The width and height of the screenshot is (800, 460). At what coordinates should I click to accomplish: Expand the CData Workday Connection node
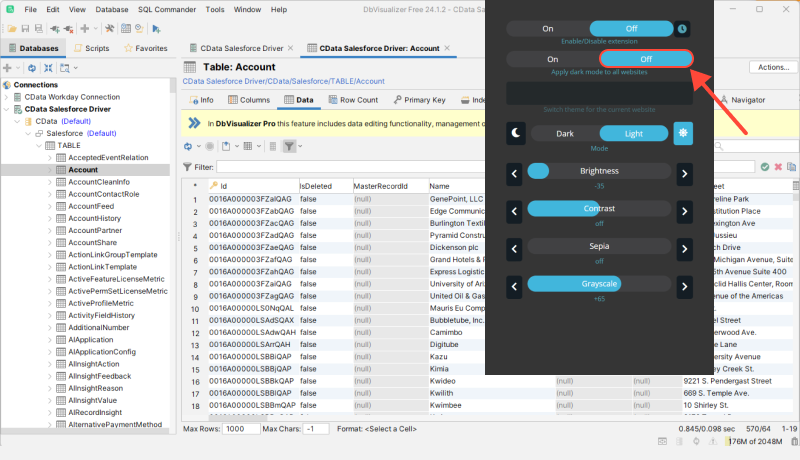(7, 97)
